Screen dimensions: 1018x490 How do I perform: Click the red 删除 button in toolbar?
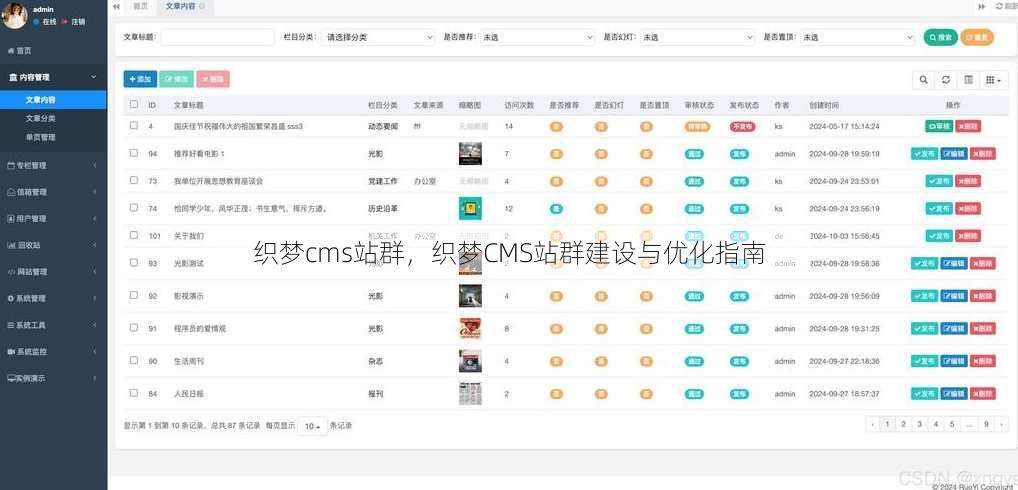[213, 79]
